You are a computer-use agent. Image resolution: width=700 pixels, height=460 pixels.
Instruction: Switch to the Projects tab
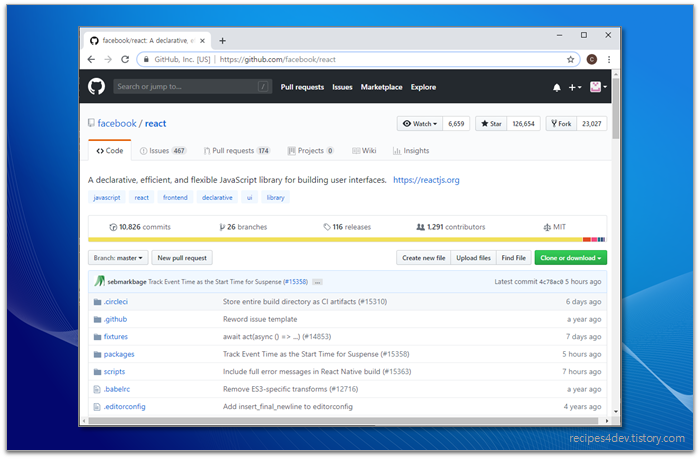point(311,151)
